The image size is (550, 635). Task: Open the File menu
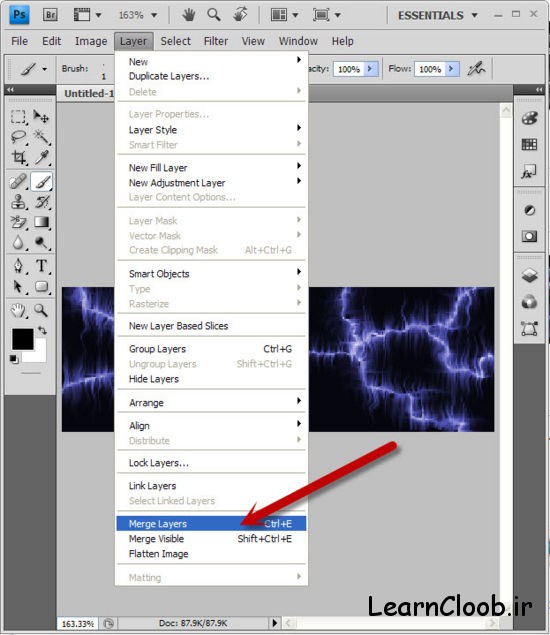[19, 41]
